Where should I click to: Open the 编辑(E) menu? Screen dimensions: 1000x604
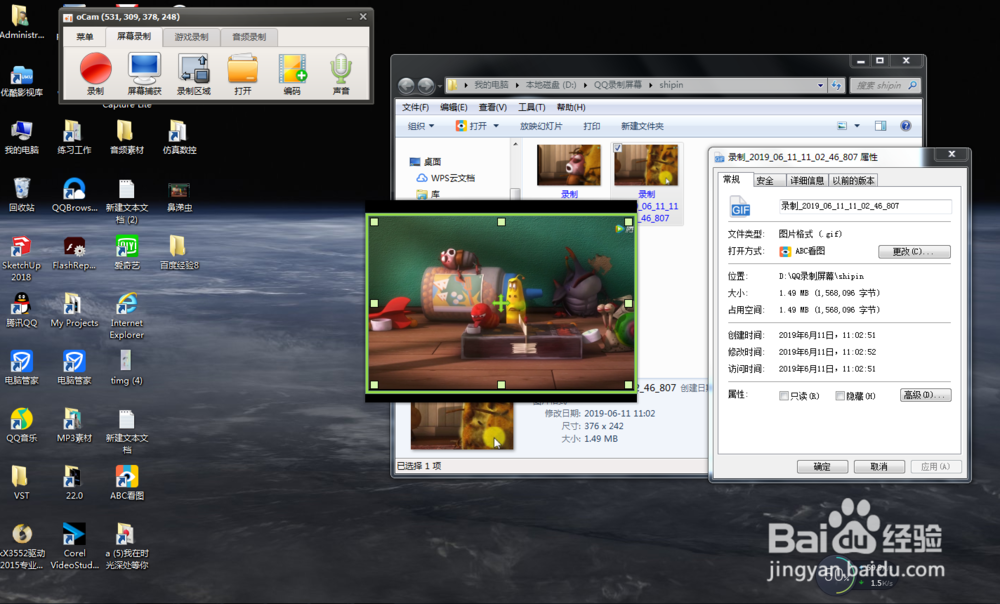[x=453, y=107]
